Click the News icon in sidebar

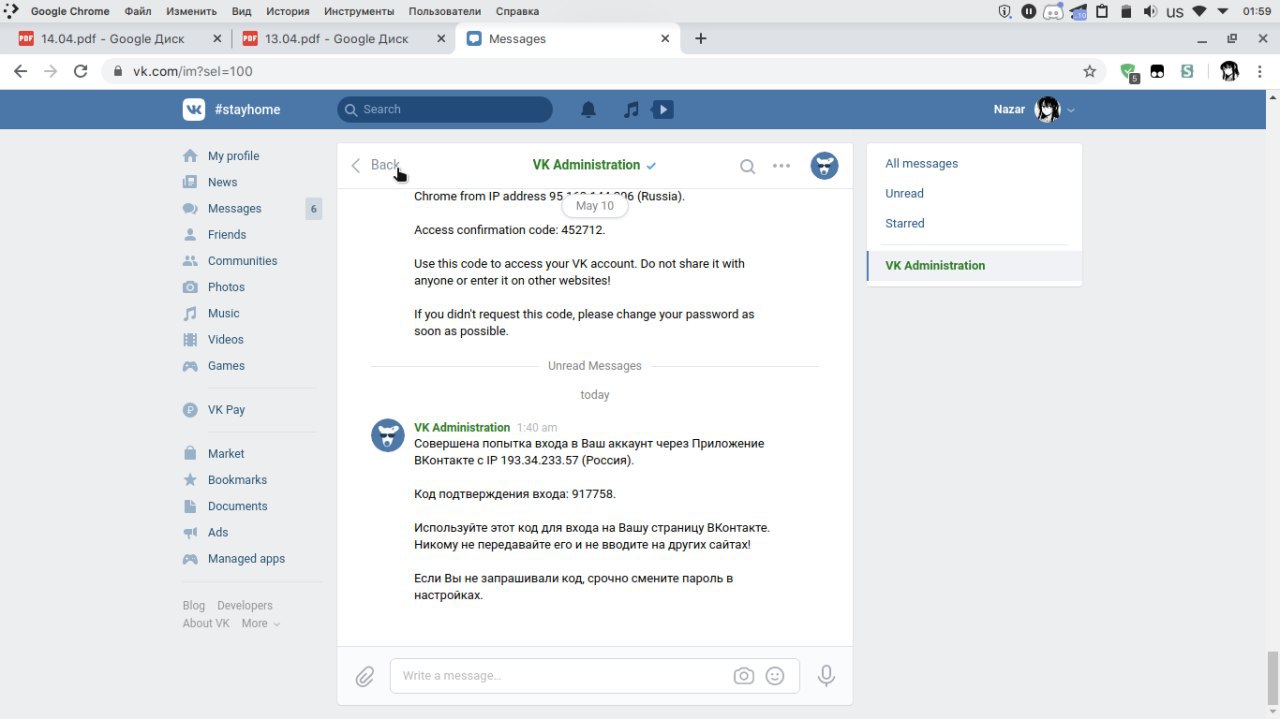(190, 182)
